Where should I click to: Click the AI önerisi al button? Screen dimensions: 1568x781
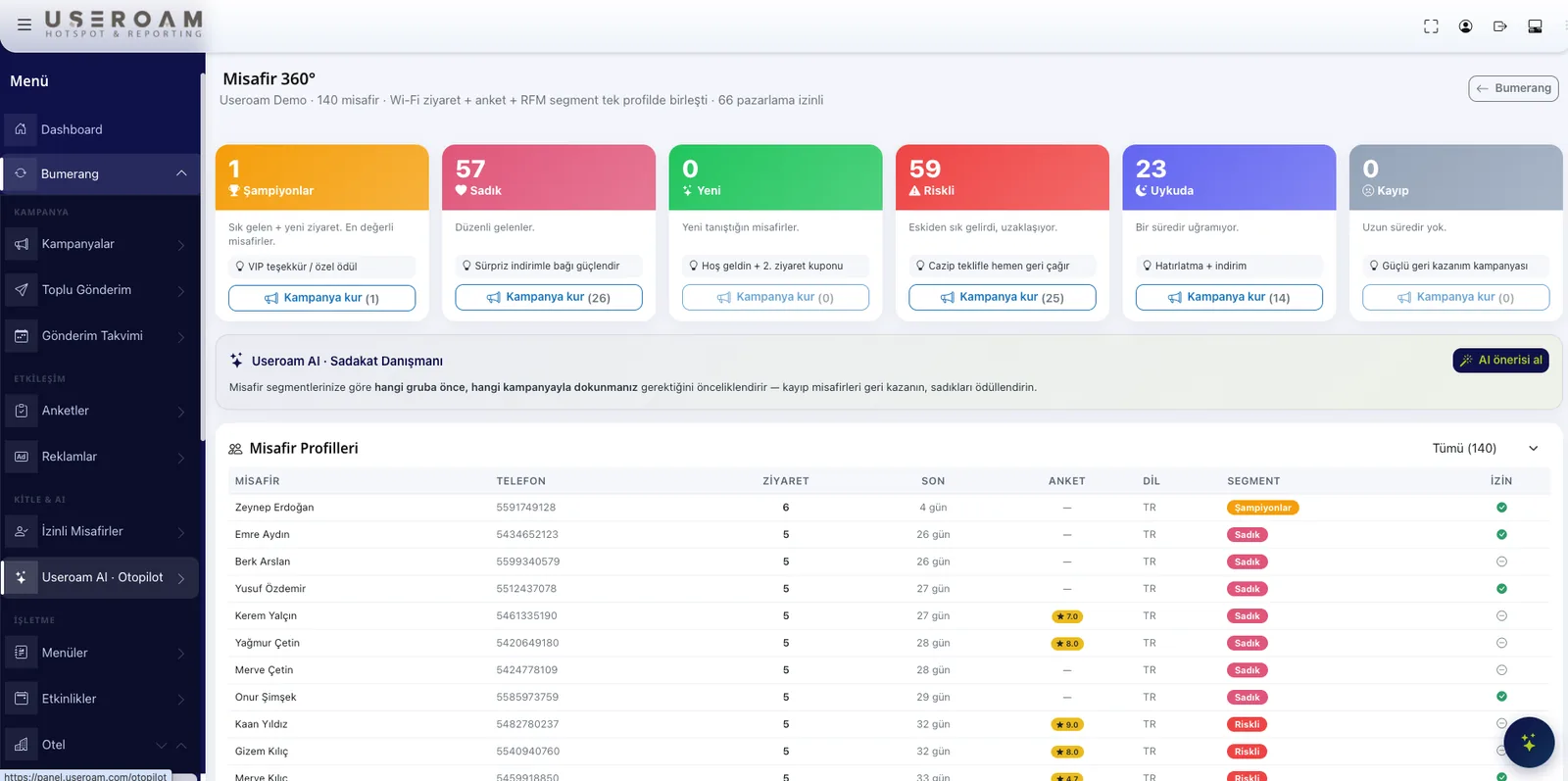coord(1501,361)
